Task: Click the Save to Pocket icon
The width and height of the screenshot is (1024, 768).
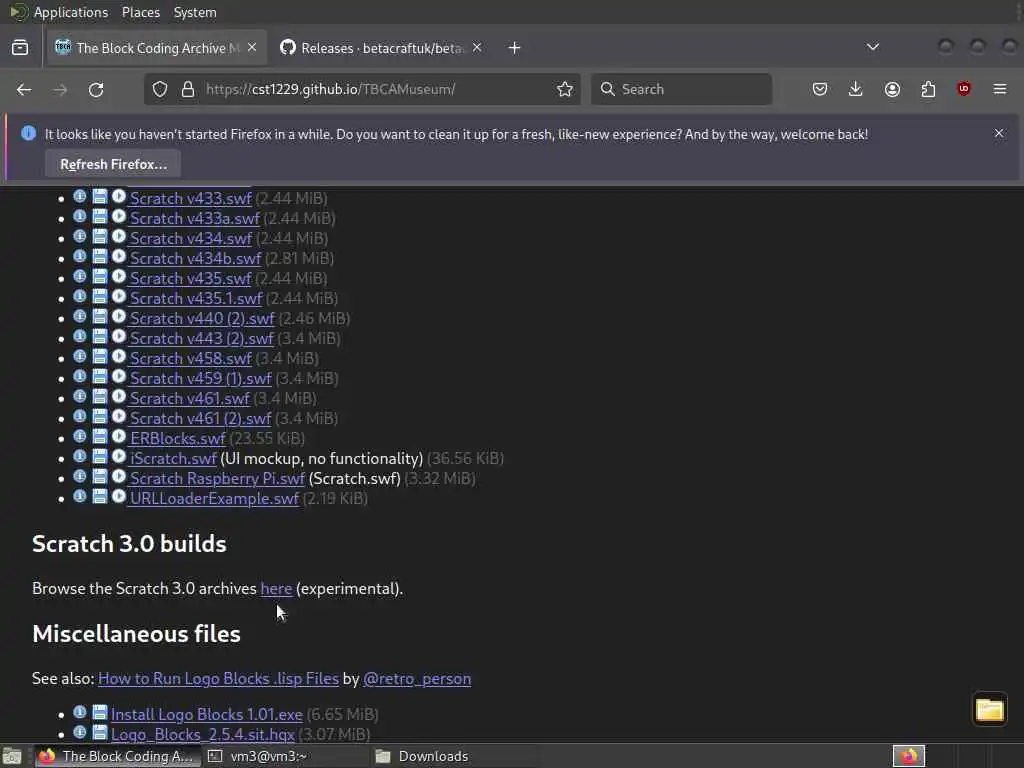Action: (x=820, y=89)
